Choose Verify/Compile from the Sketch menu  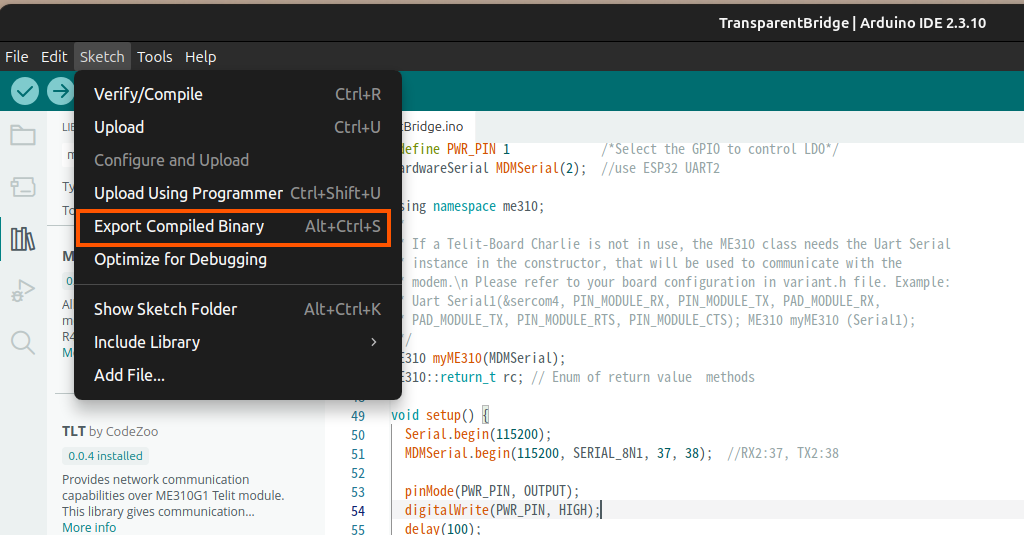238,94
